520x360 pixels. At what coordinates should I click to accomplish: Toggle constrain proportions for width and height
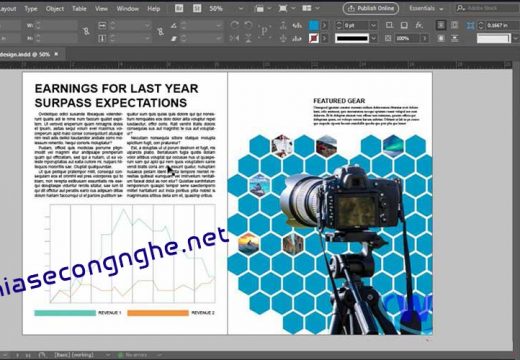[86, 32]
